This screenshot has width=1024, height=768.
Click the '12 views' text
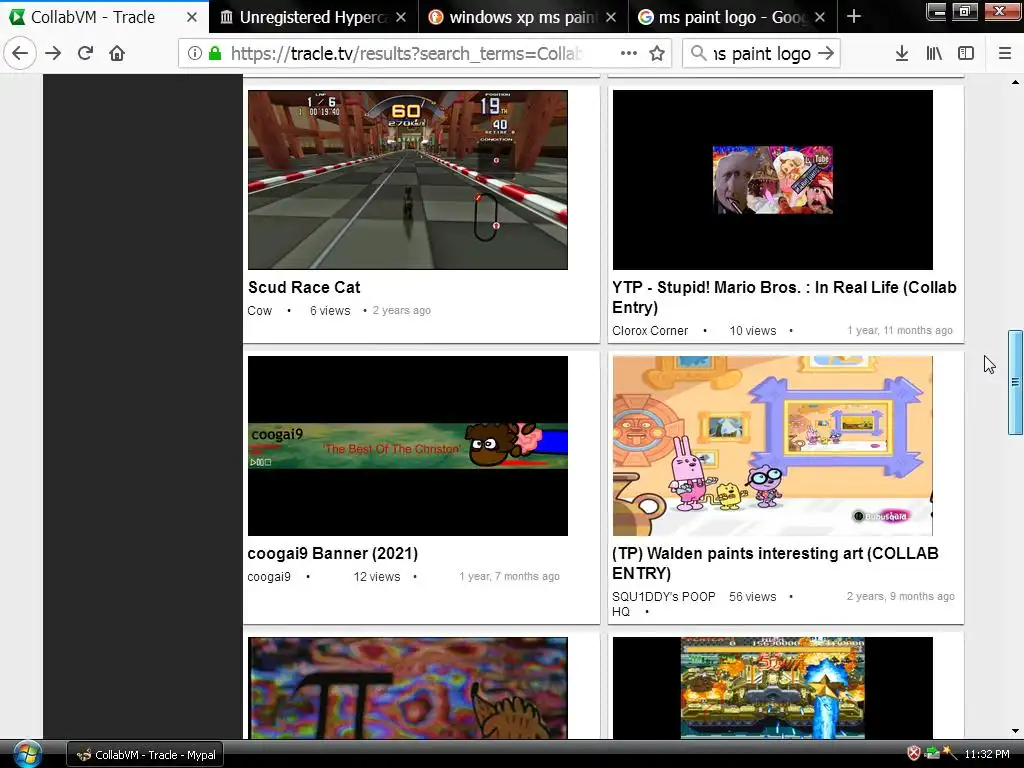377,577
